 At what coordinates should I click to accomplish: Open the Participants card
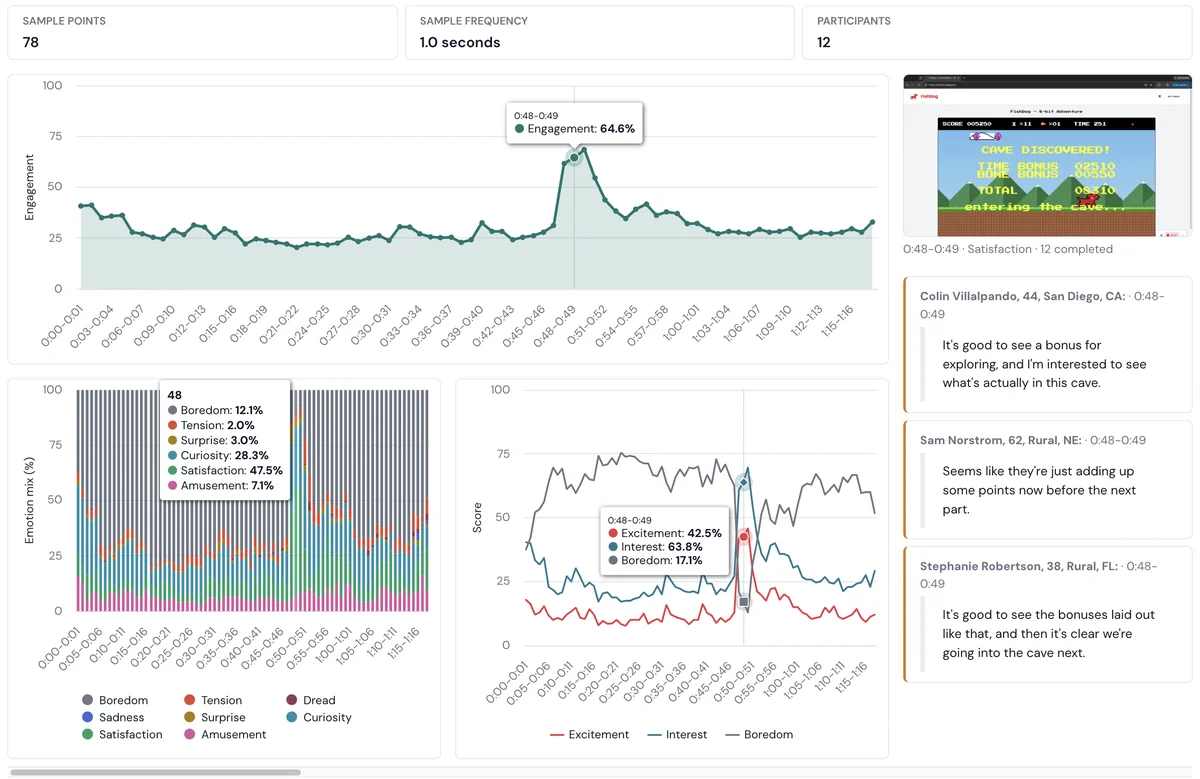pos(997,33)
